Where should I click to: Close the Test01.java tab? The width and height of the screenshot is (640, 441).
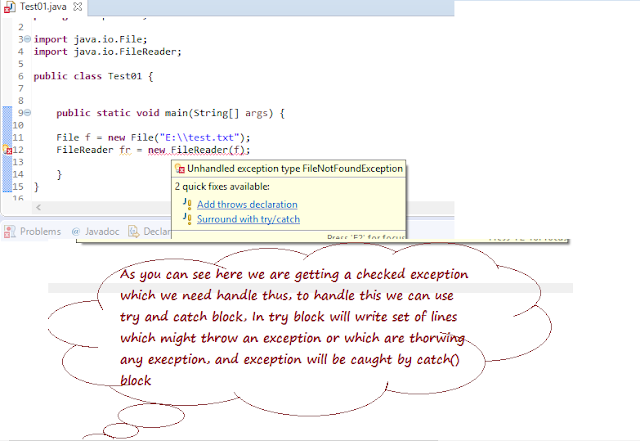(78, 7)
